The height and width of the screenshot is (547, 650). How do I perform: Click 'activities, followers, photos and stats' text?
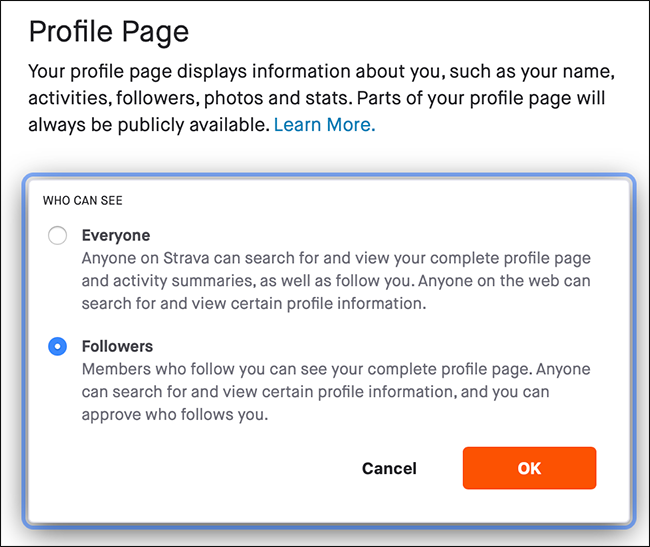190,99
